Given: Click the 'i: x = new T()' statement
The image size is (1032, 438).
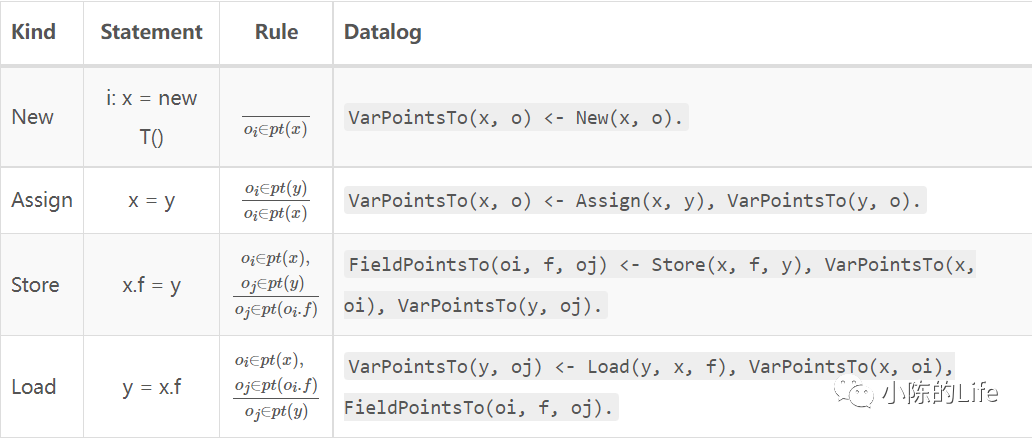Looking at the screenshot, I should click(151, 117).
